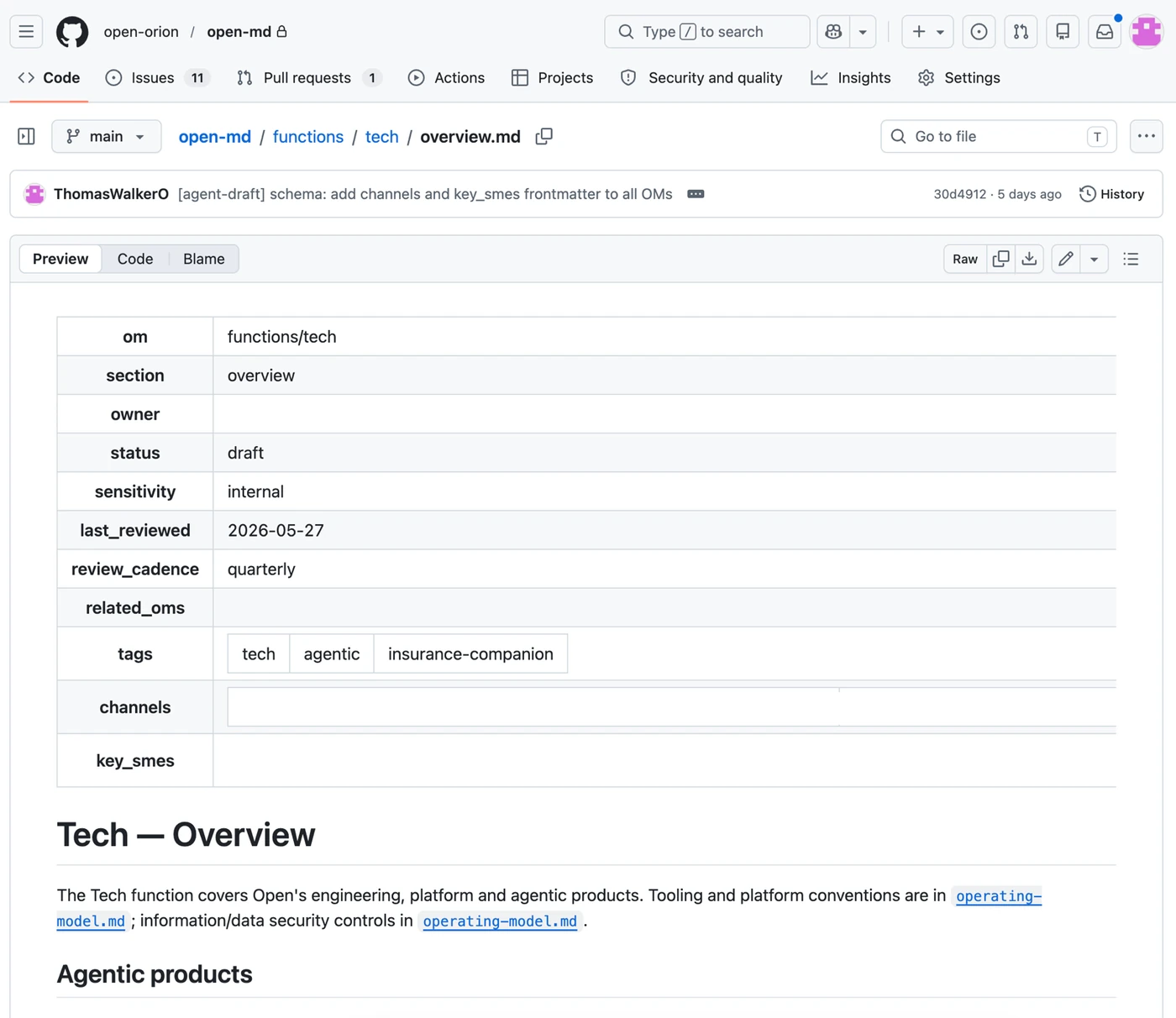The height and width of the screenshot is (1018, 1176).
Task: Open operating-model.md link after 'security controls in'
Action: coord(500,921)
